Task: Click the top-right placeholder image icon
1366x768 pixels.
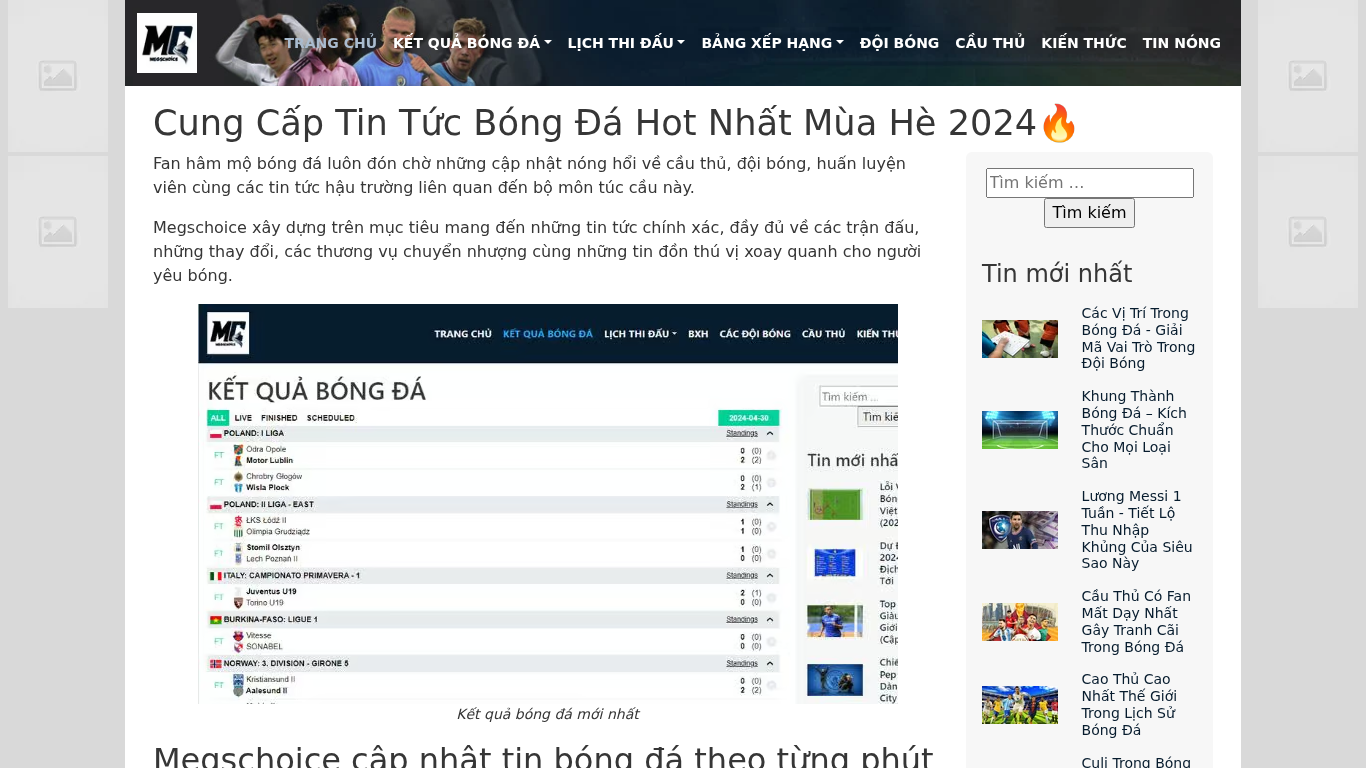Action: click(1308, 76)
